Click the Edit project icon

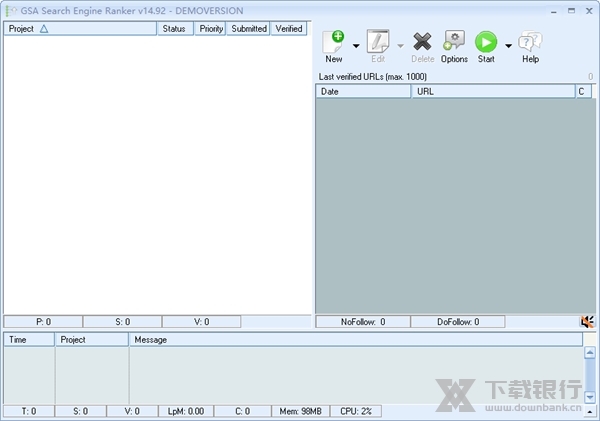(x=378, y=41)
